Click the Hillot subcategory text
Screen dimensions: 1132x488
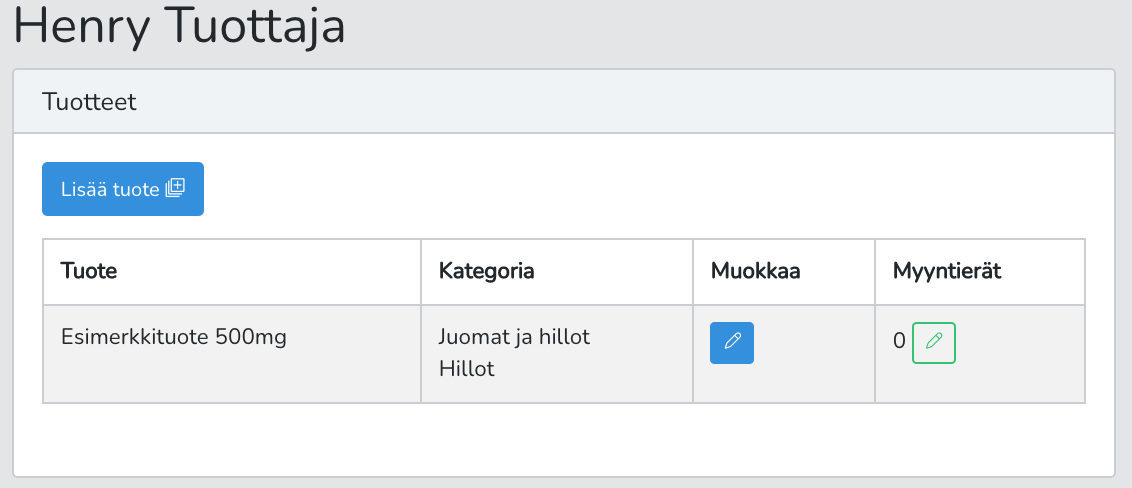coord(466,369)
